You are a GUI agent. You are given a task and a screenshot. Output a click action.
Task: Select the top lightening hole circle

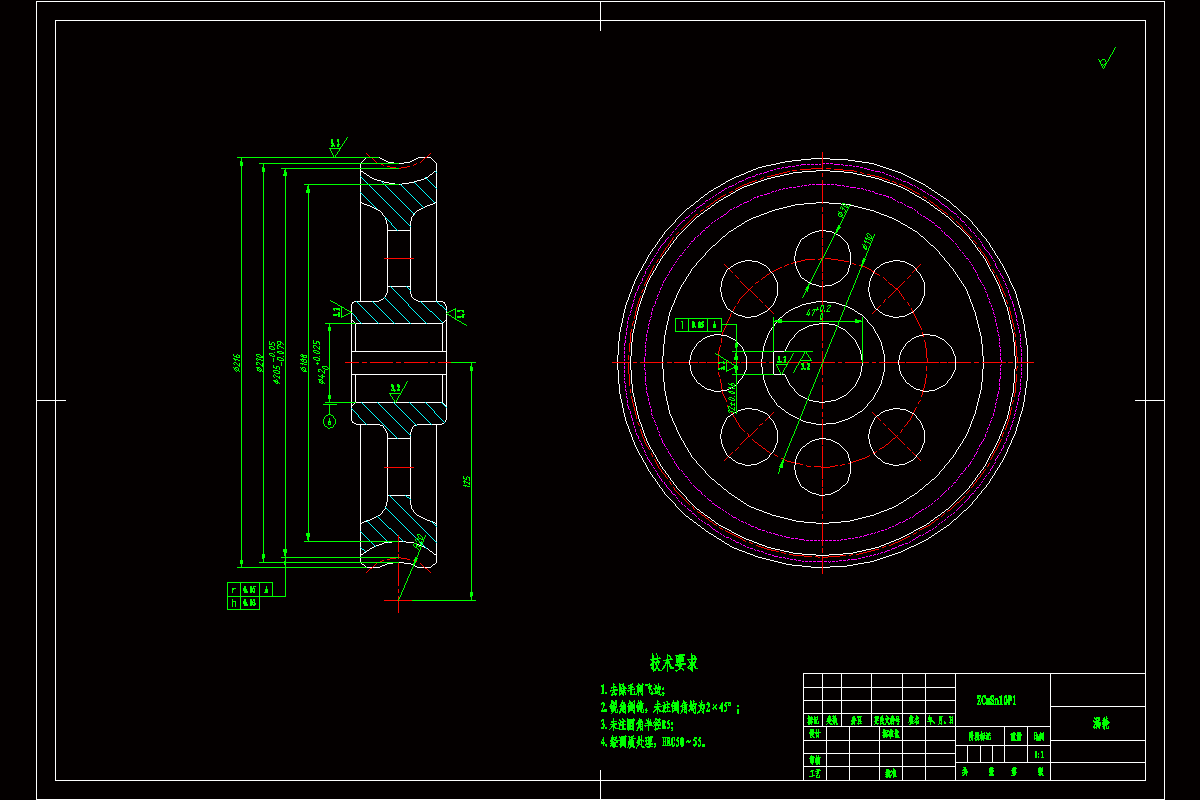(821, 257)
